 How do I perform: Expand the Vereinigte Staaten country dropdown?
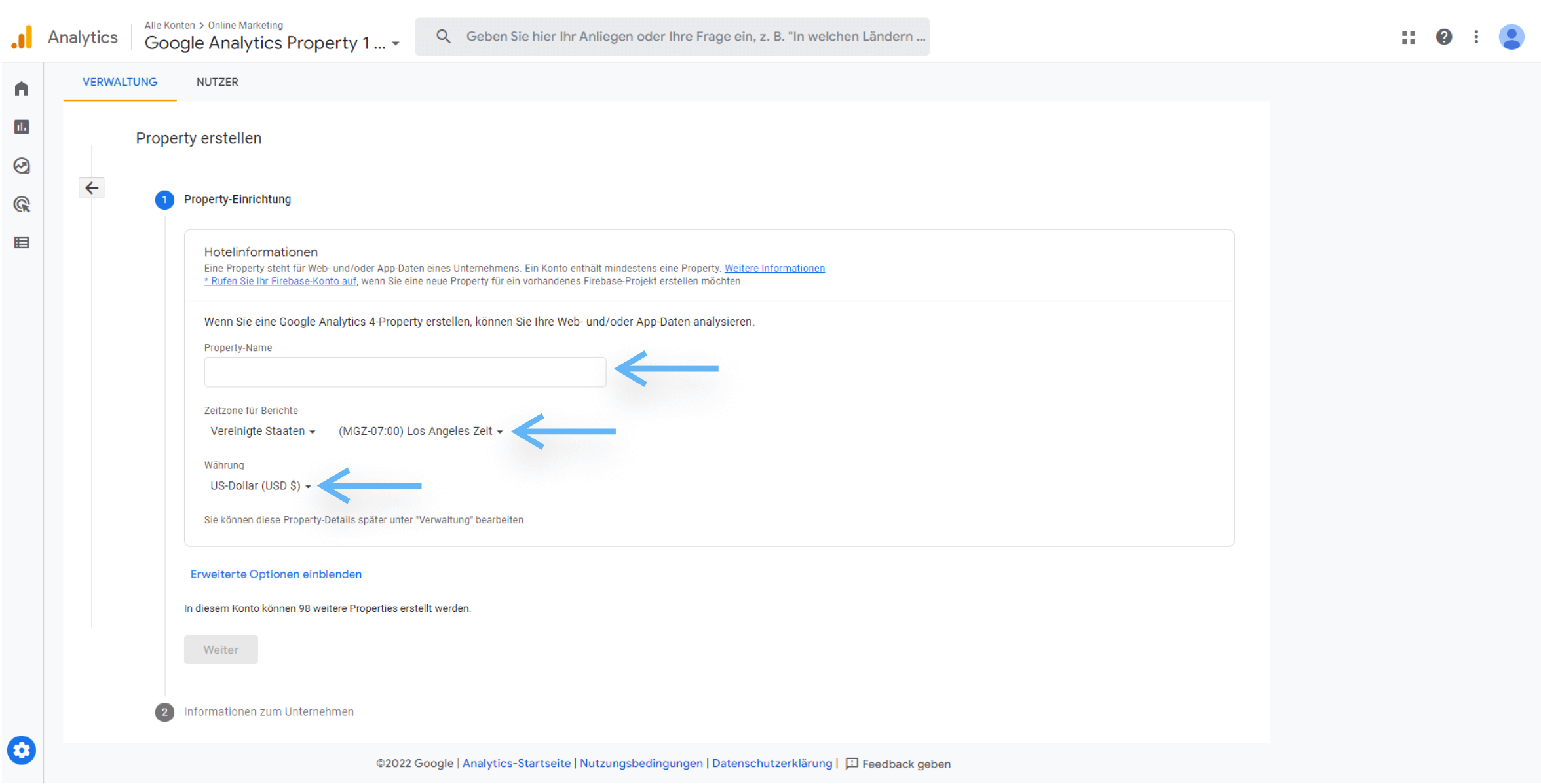(x=263, y=431)
